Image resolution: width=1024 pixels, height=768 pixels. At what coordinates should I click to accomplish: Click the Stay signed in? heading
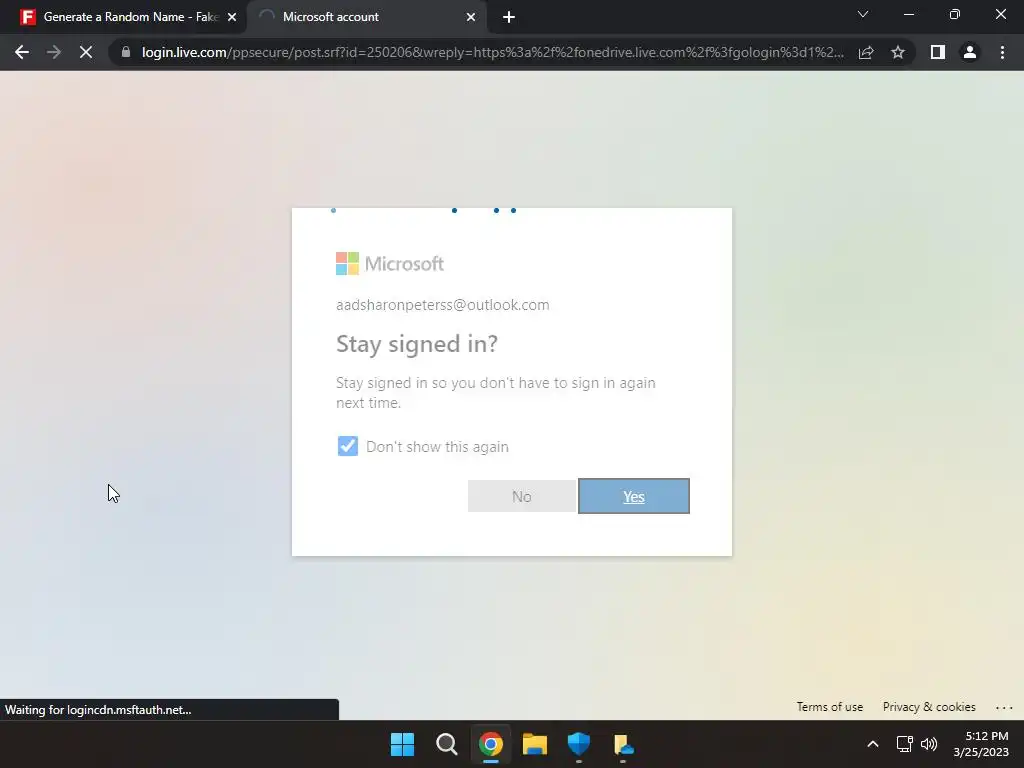click(x=417, y=344)
